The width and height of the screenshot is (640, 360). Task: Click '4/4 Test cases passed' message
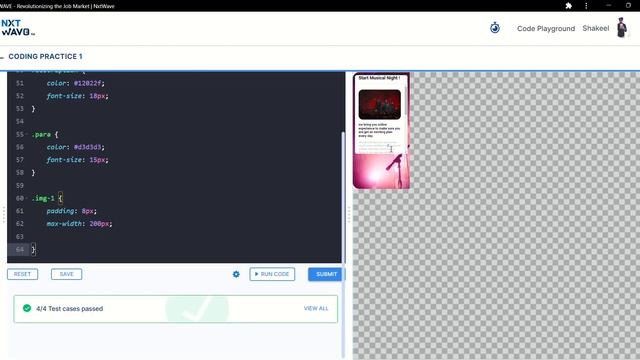(x=69, y=309)
